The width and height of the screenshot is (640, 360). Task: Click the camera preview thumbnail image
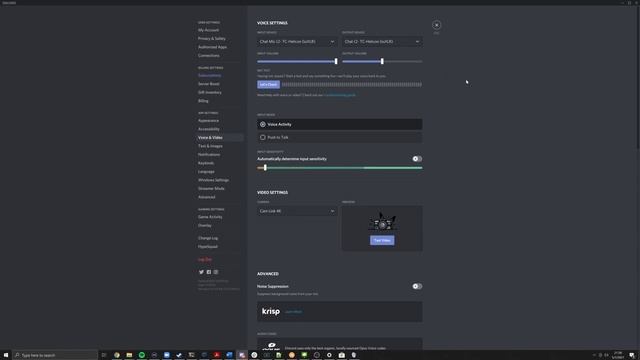[382, 223]
